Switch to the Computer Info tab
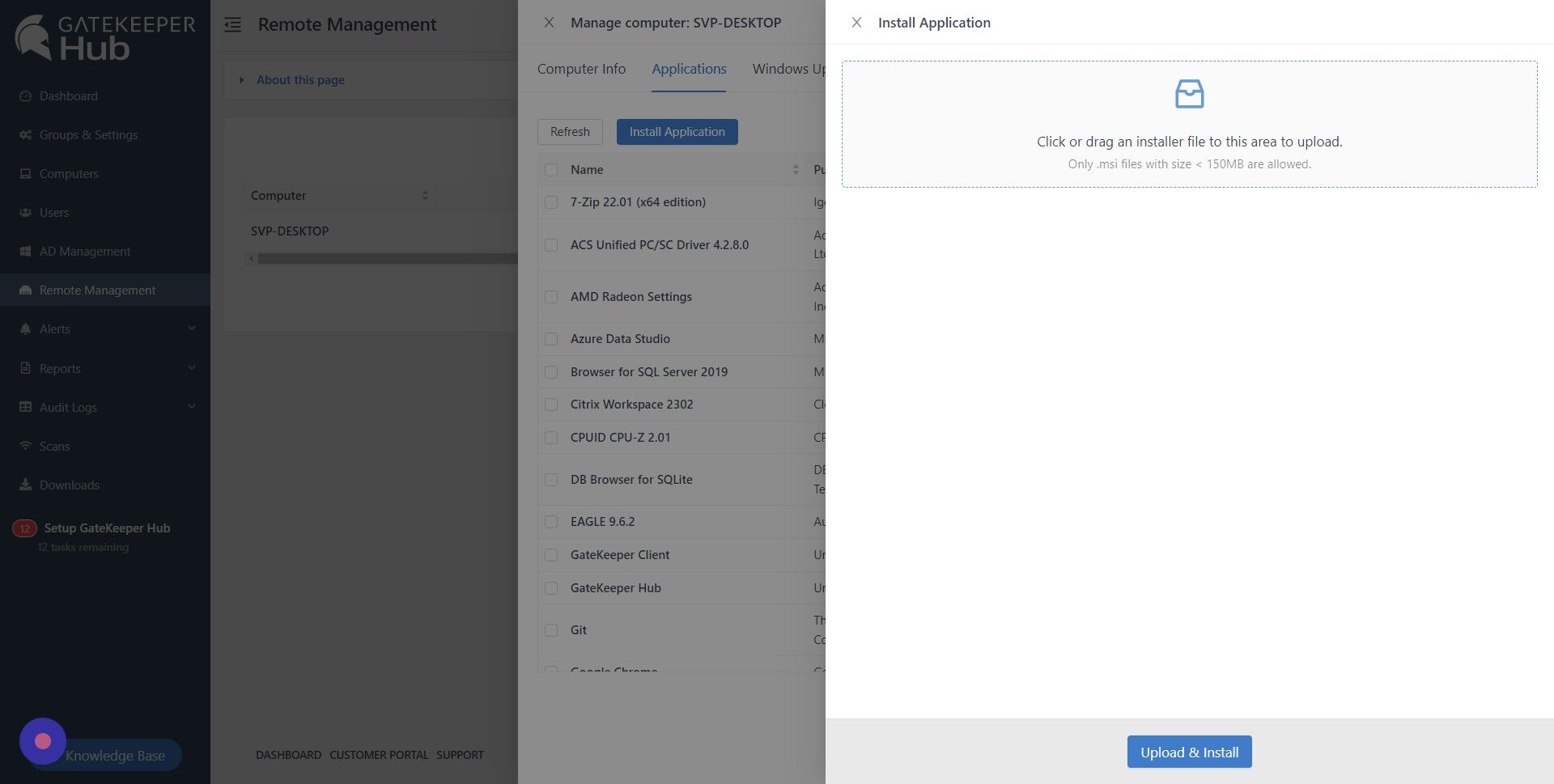Viewport: 1554px width, 784px height. [x=581, y=69]
